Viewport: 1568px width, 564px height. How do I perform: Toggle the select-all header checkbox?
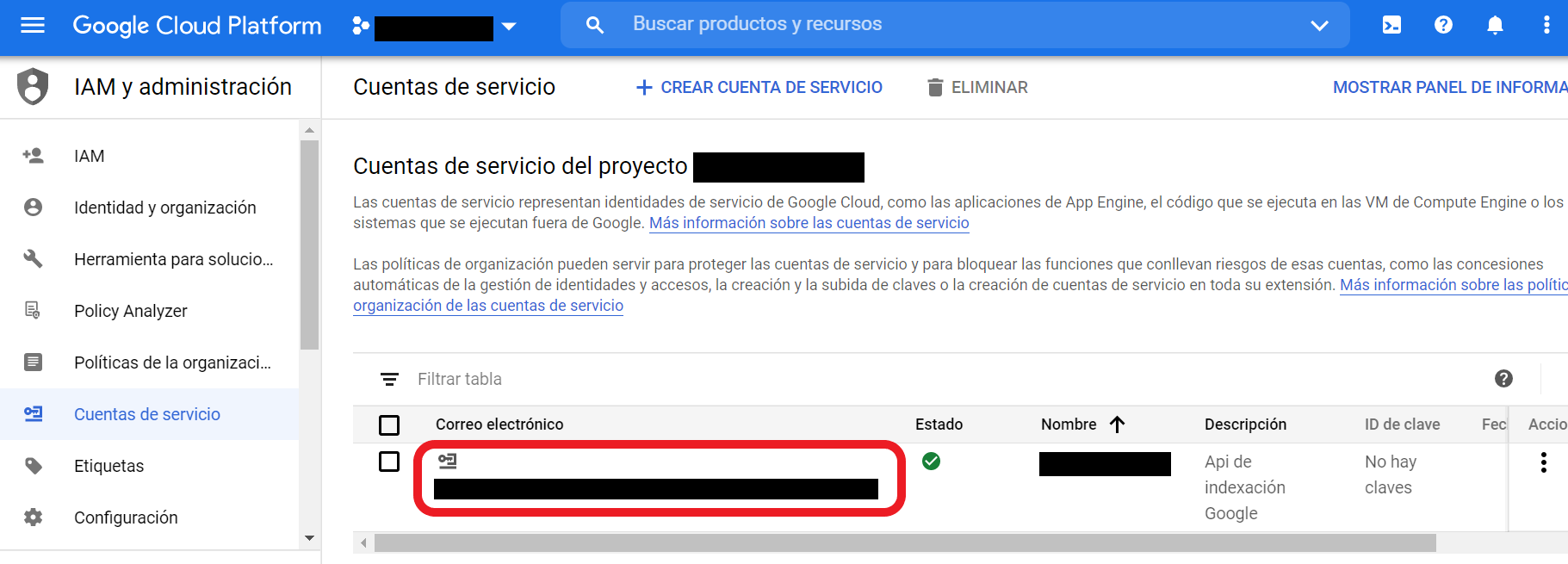point(389,425)
